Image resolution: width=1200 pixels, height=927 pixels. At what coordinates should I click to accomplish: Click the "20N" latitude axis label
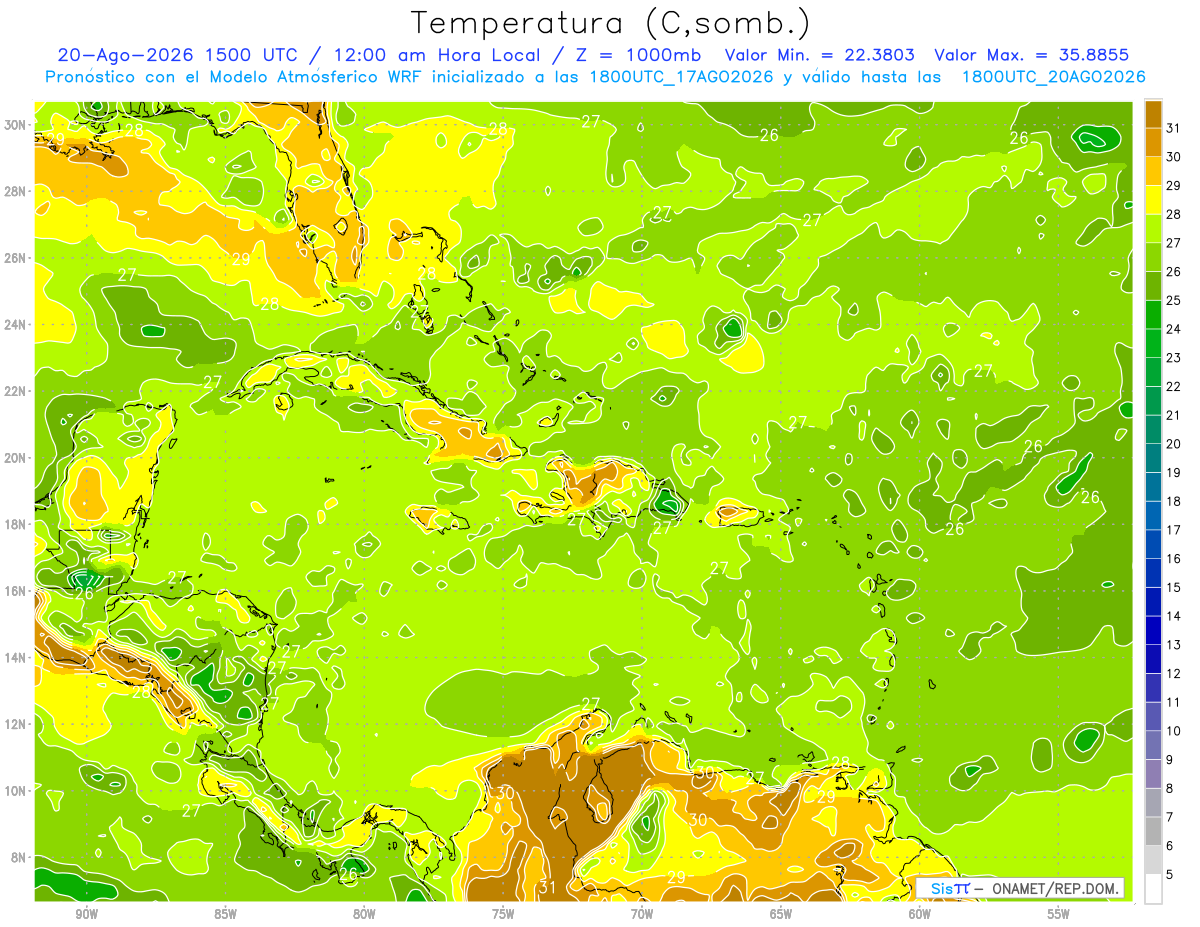tap(15, 458)
